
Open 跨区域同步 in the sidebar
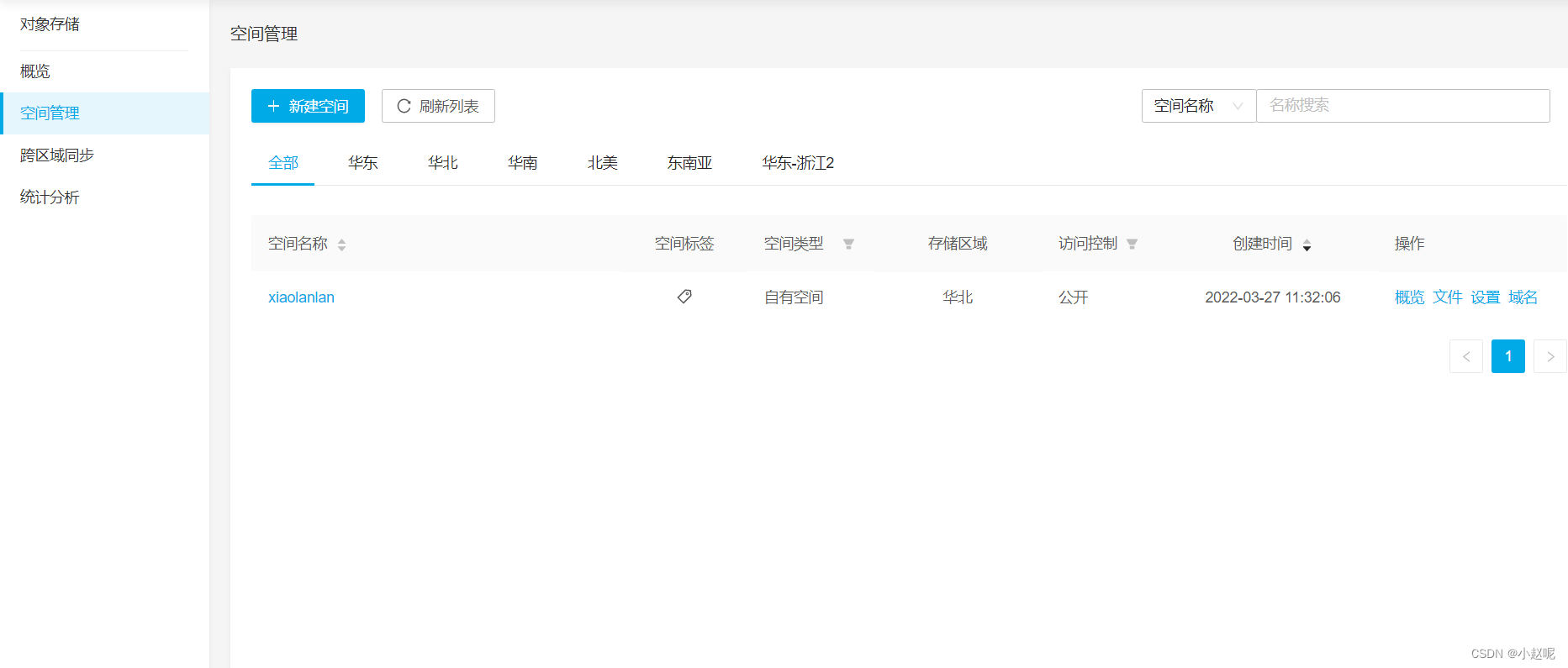pos(105,155)
